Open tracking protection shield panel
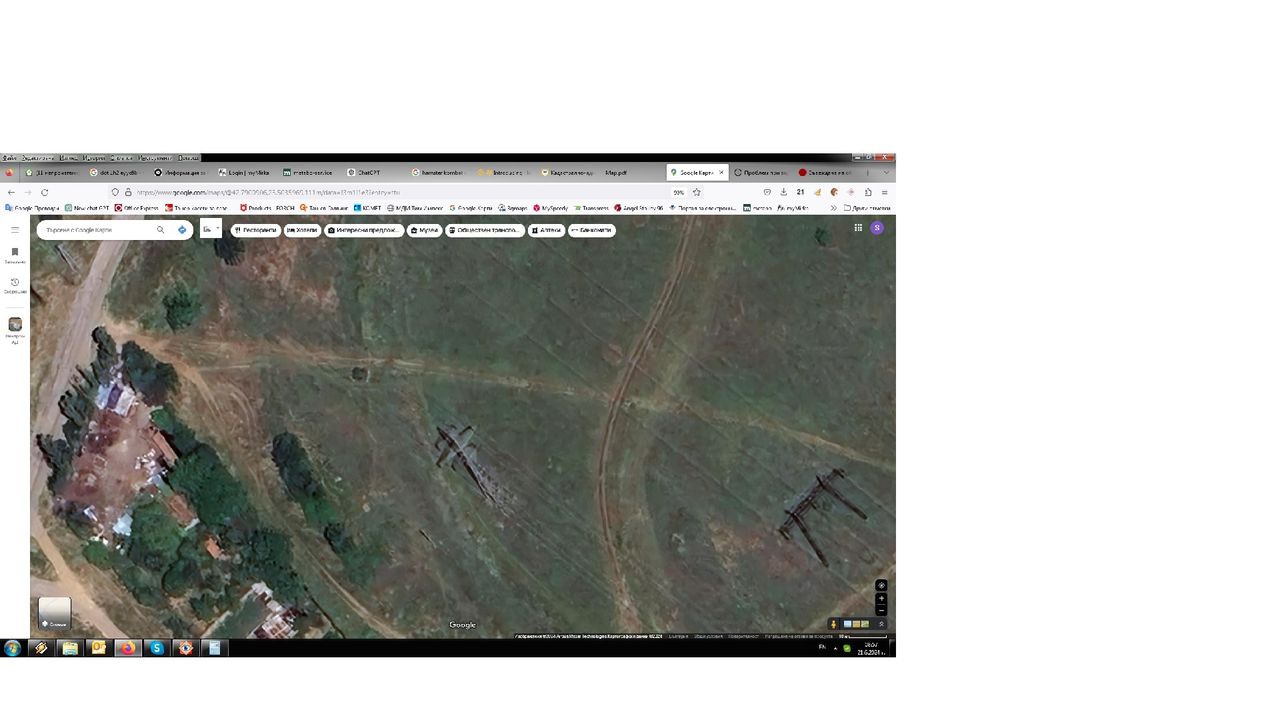 click(116, 192)
